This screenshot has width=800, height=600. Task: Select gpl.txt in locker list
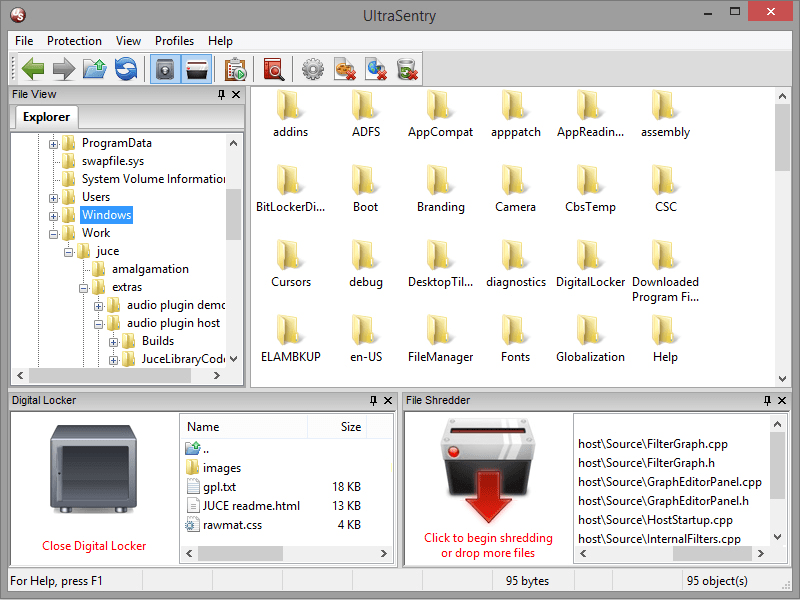211,487
